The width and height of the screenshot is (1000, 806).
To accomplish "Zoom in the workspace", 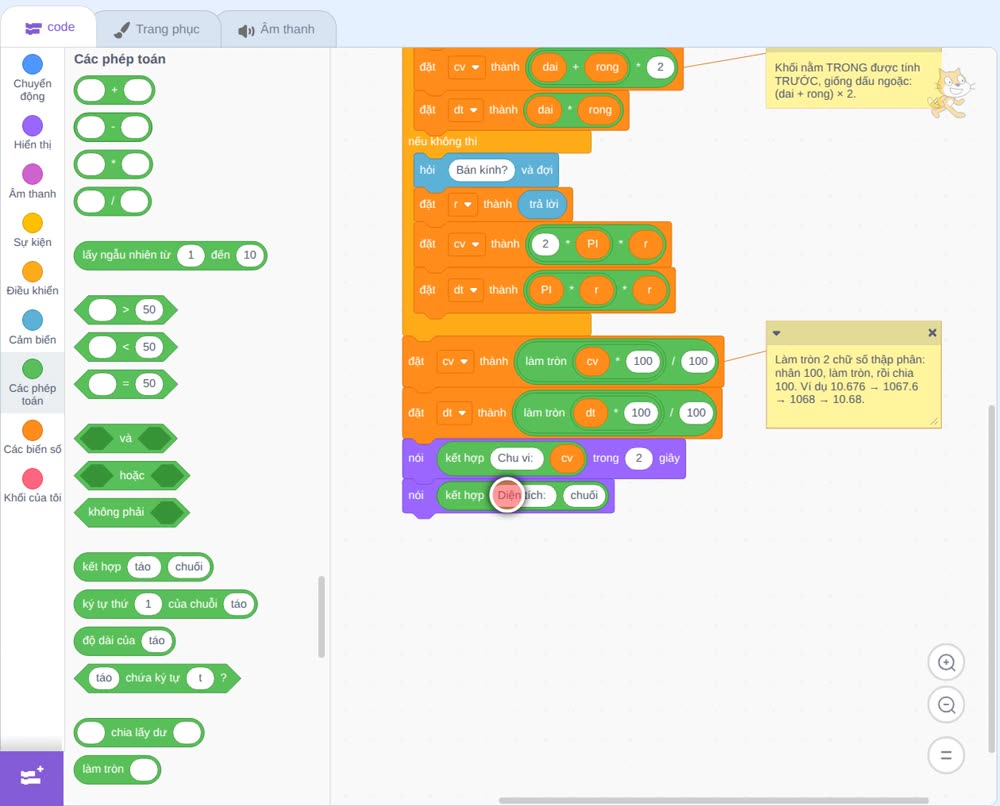I will tap(946, 663).
